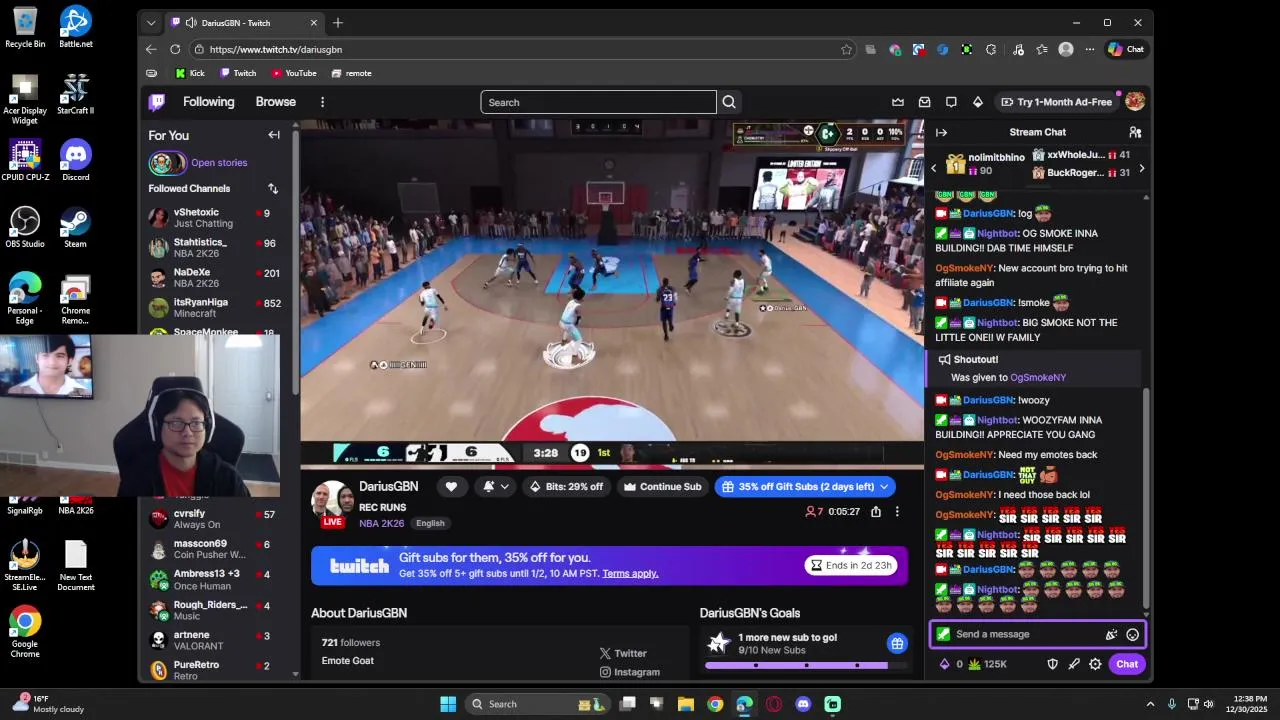
Task: Gift a sub via goal gift icon
Action: 897,643
